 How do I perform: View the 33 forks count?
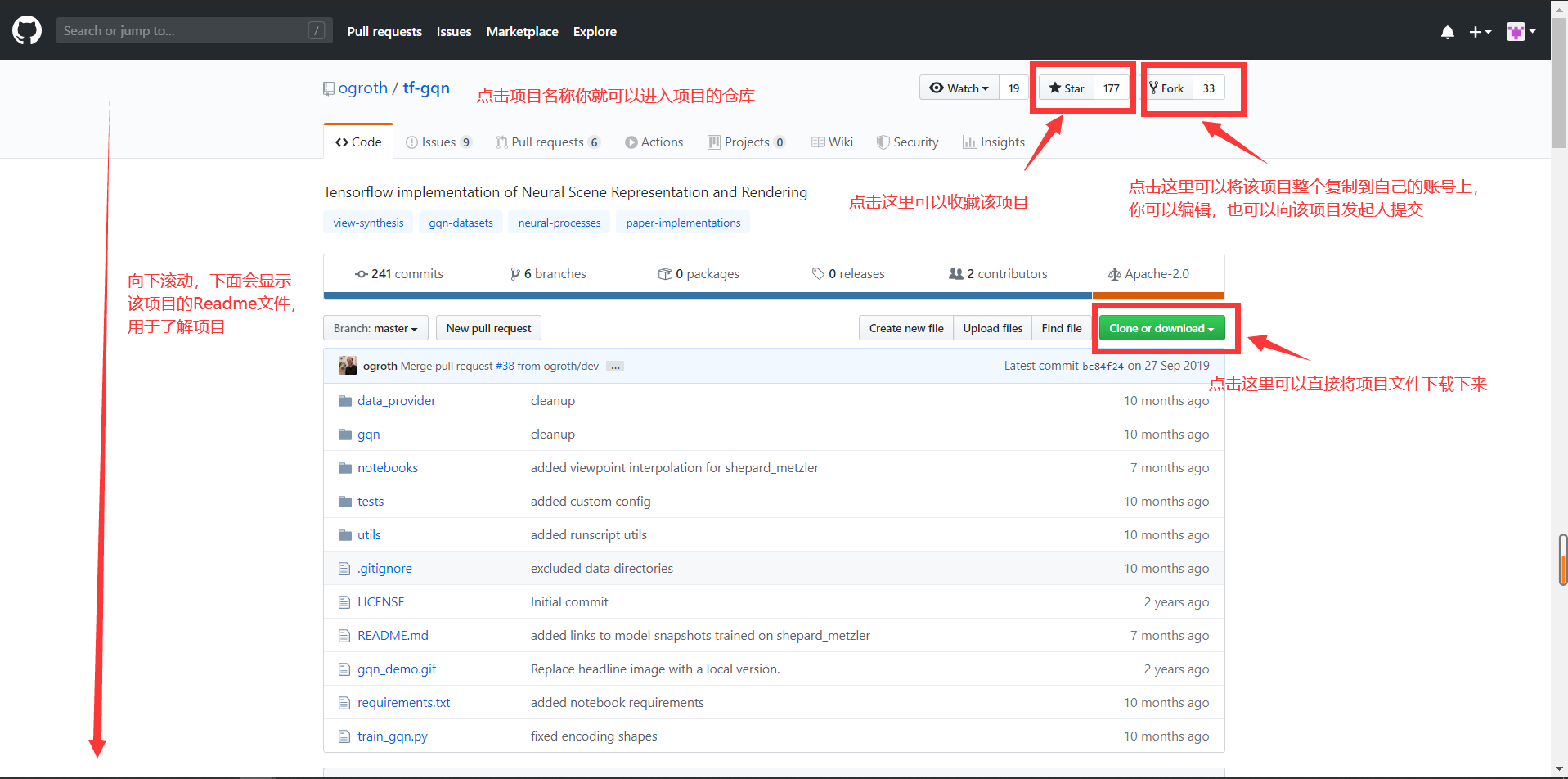pyautogui.click(x=1208, y=88)
